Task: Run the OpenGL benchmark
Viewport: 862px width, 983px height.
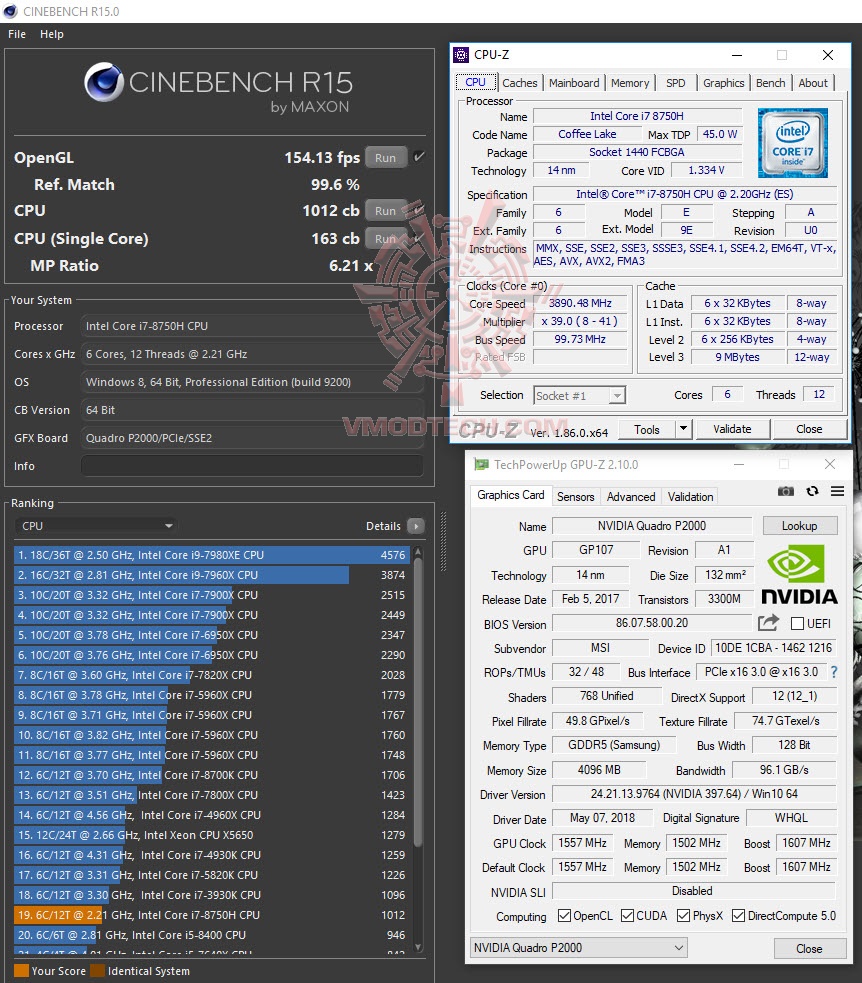Action: [386, 157]
